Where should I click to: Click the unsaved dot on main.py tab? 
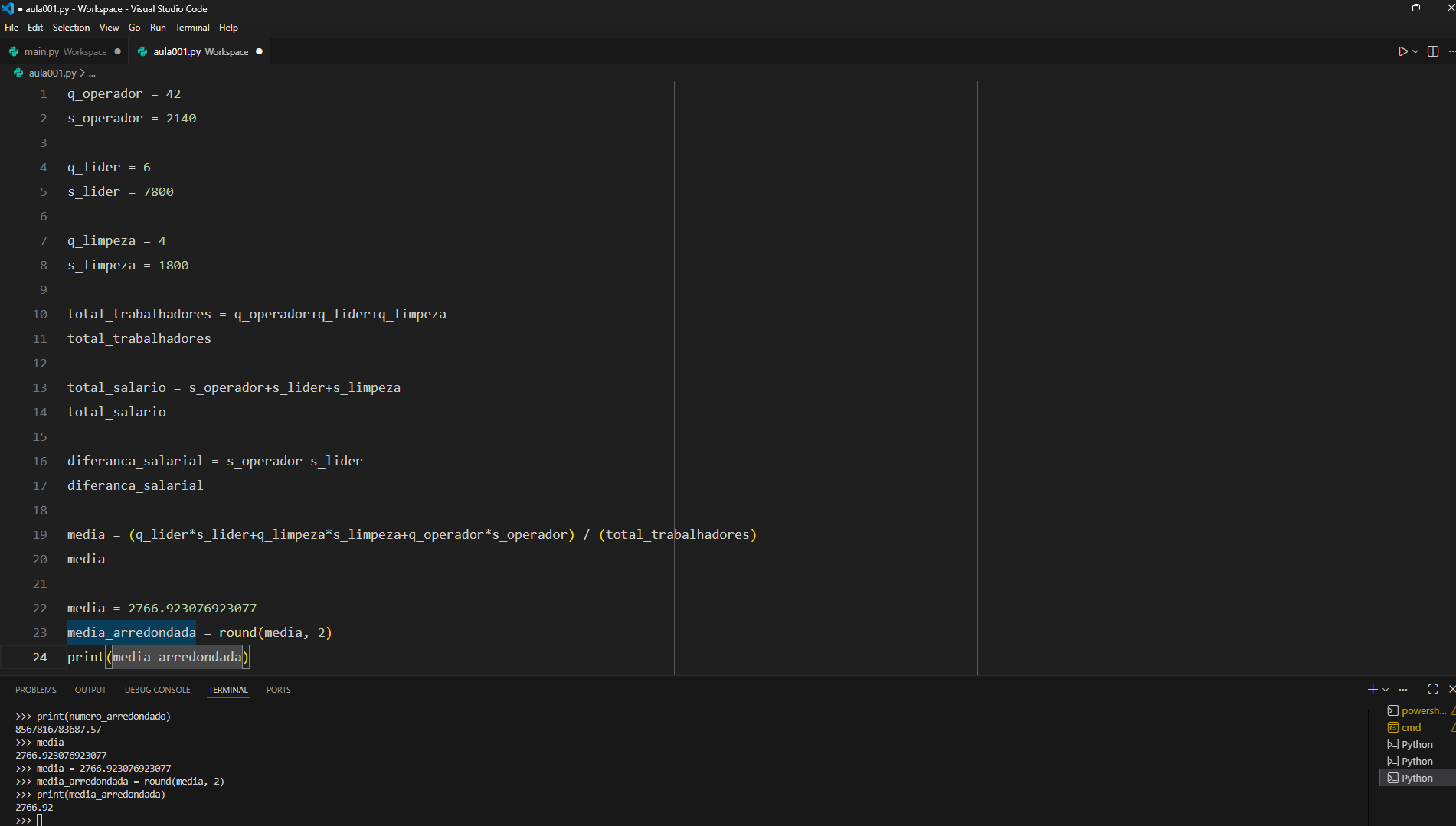point(117,51)
